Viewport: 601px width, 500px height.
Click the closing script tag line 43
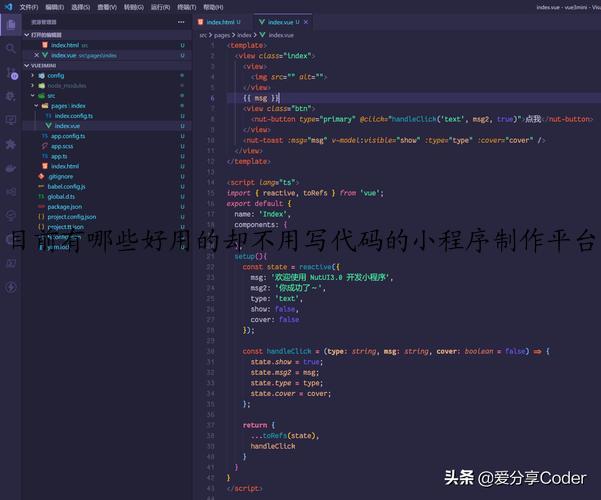point(244,488)
